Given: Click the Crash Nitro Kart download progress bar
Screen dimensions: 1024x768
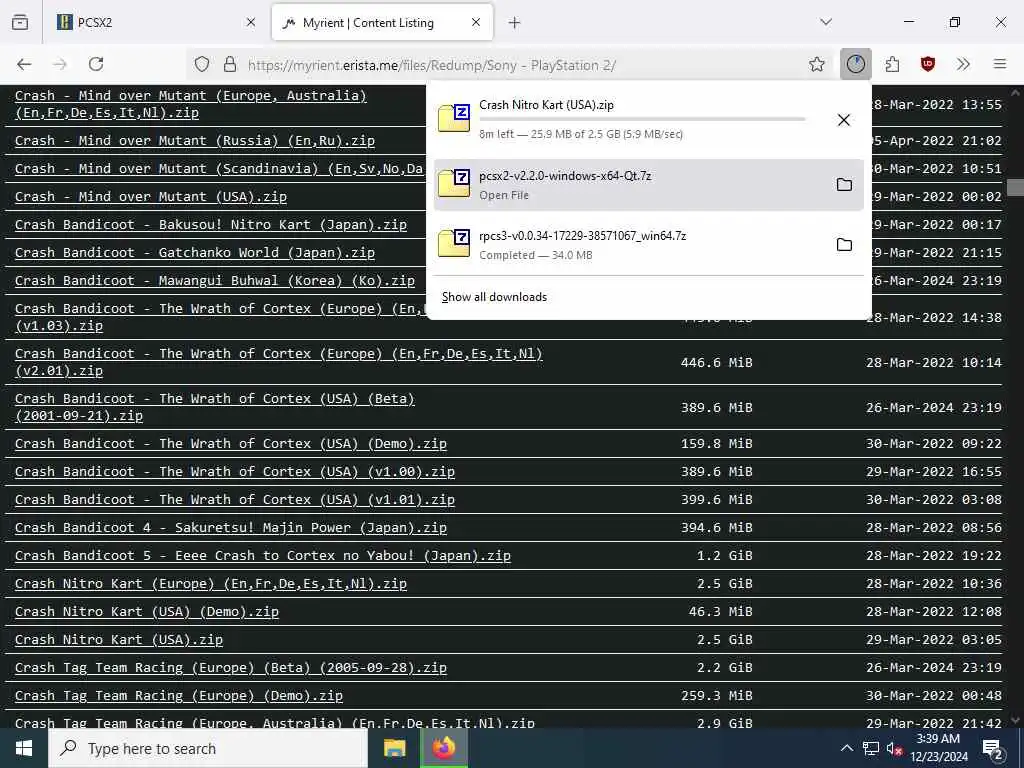Looking at the screenshot, I should [x=642, y=120].
